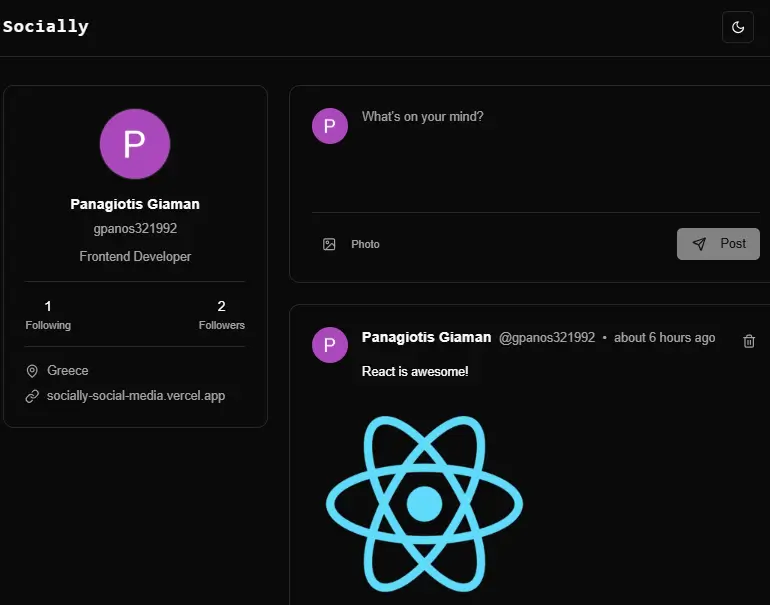Click the location pin icon

32,371
